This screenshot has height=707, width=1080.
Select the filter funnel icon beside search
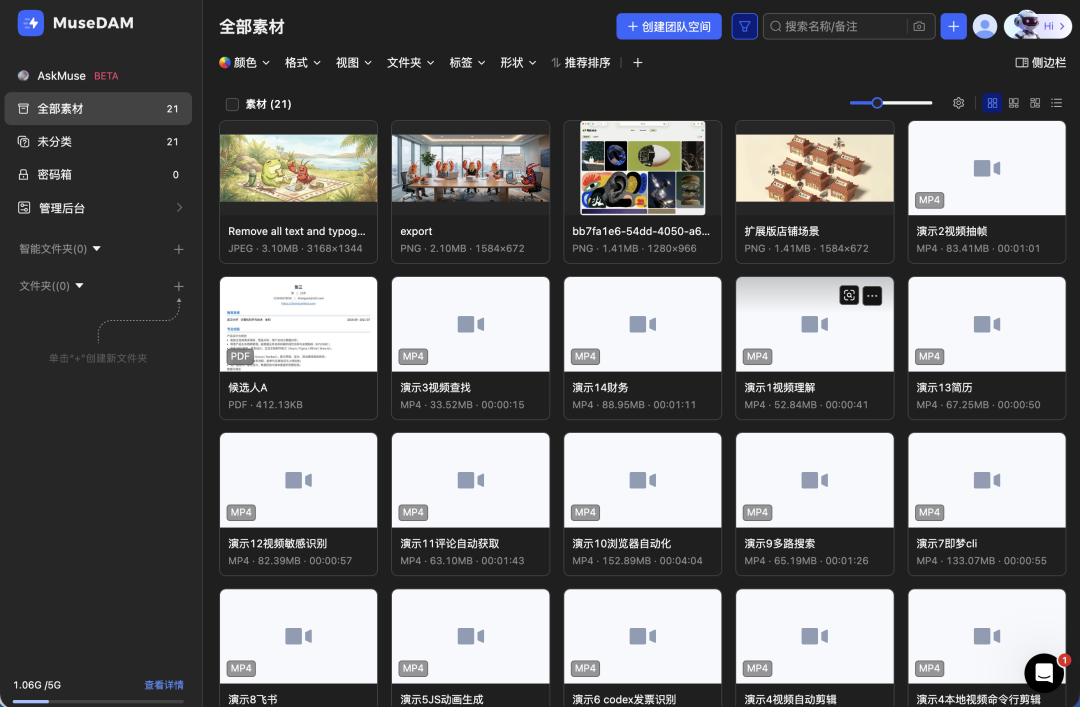coord(744,26)
